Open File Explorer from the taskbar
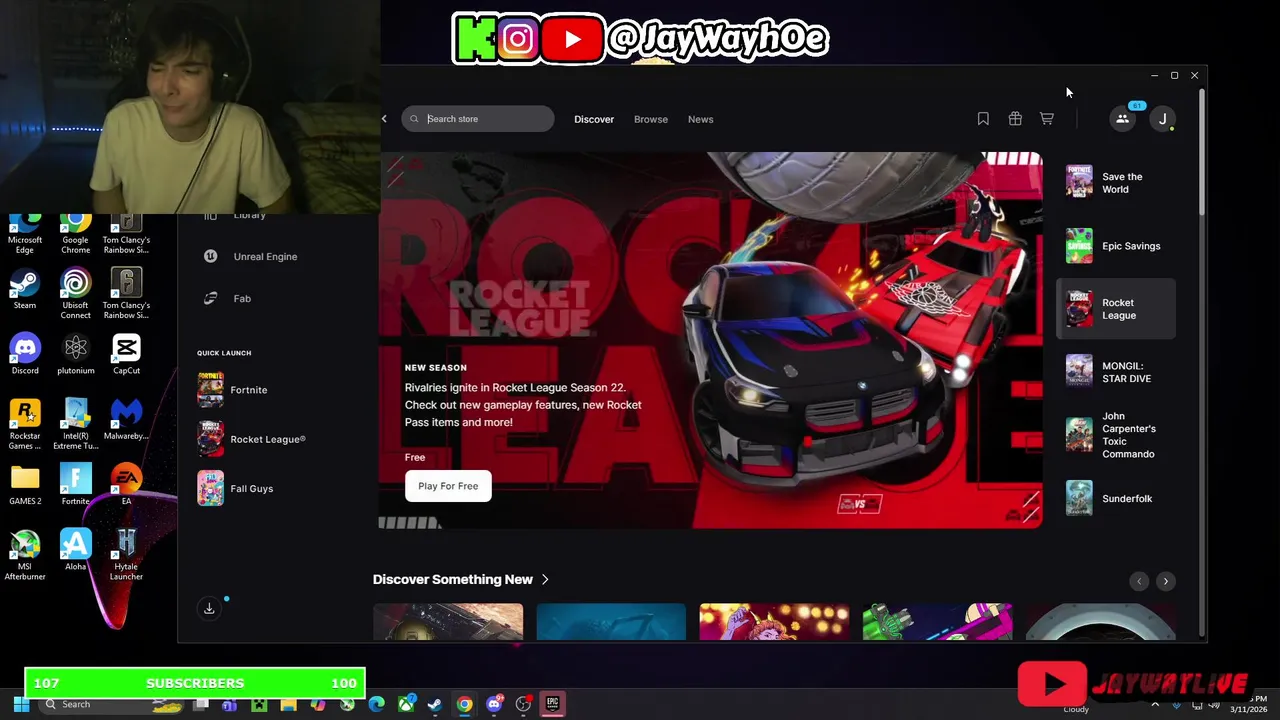Screen dimensions: 1280x720 (288, 704)
